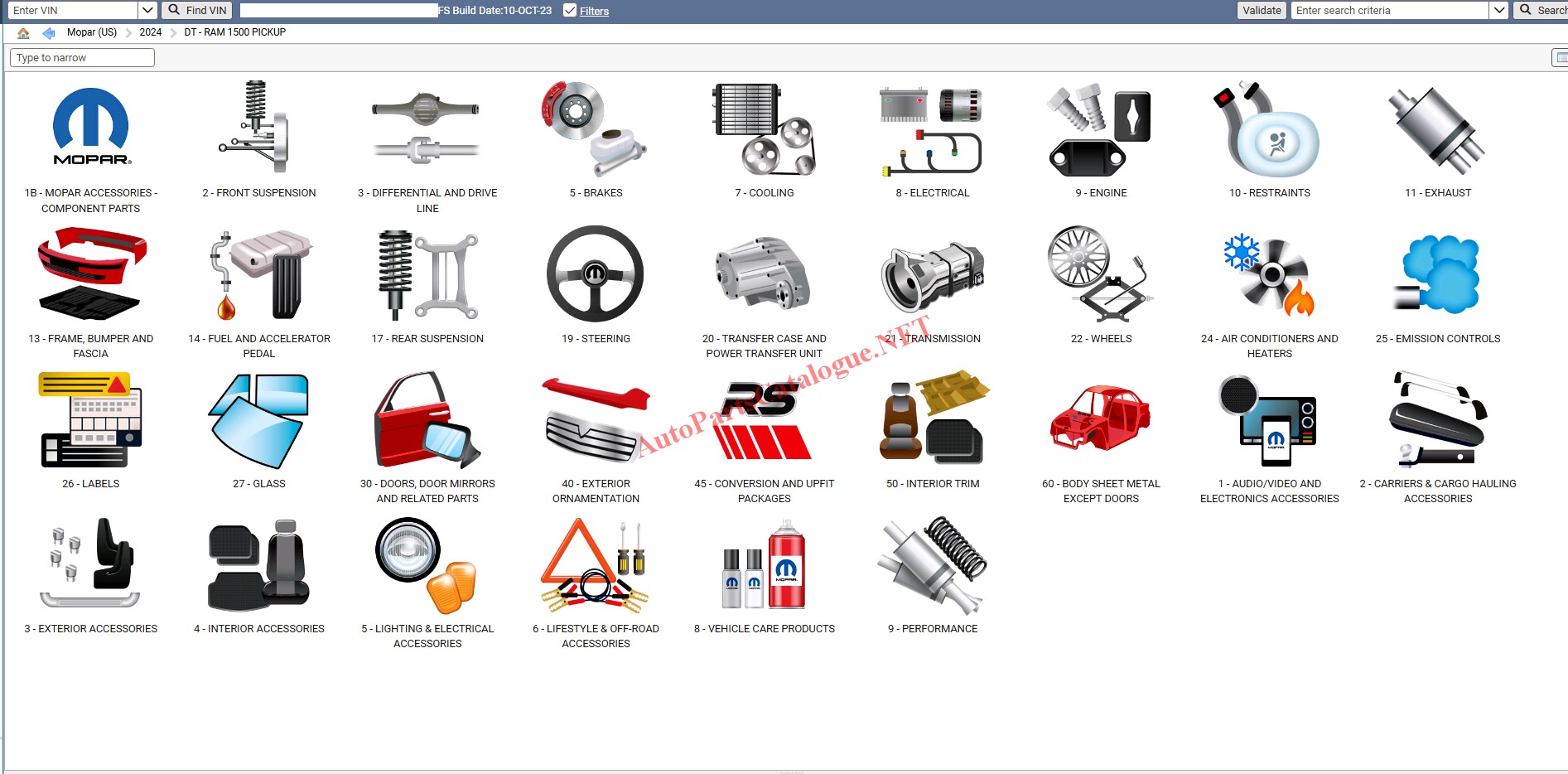Select the Interior Accessories icon

[259, 565]
